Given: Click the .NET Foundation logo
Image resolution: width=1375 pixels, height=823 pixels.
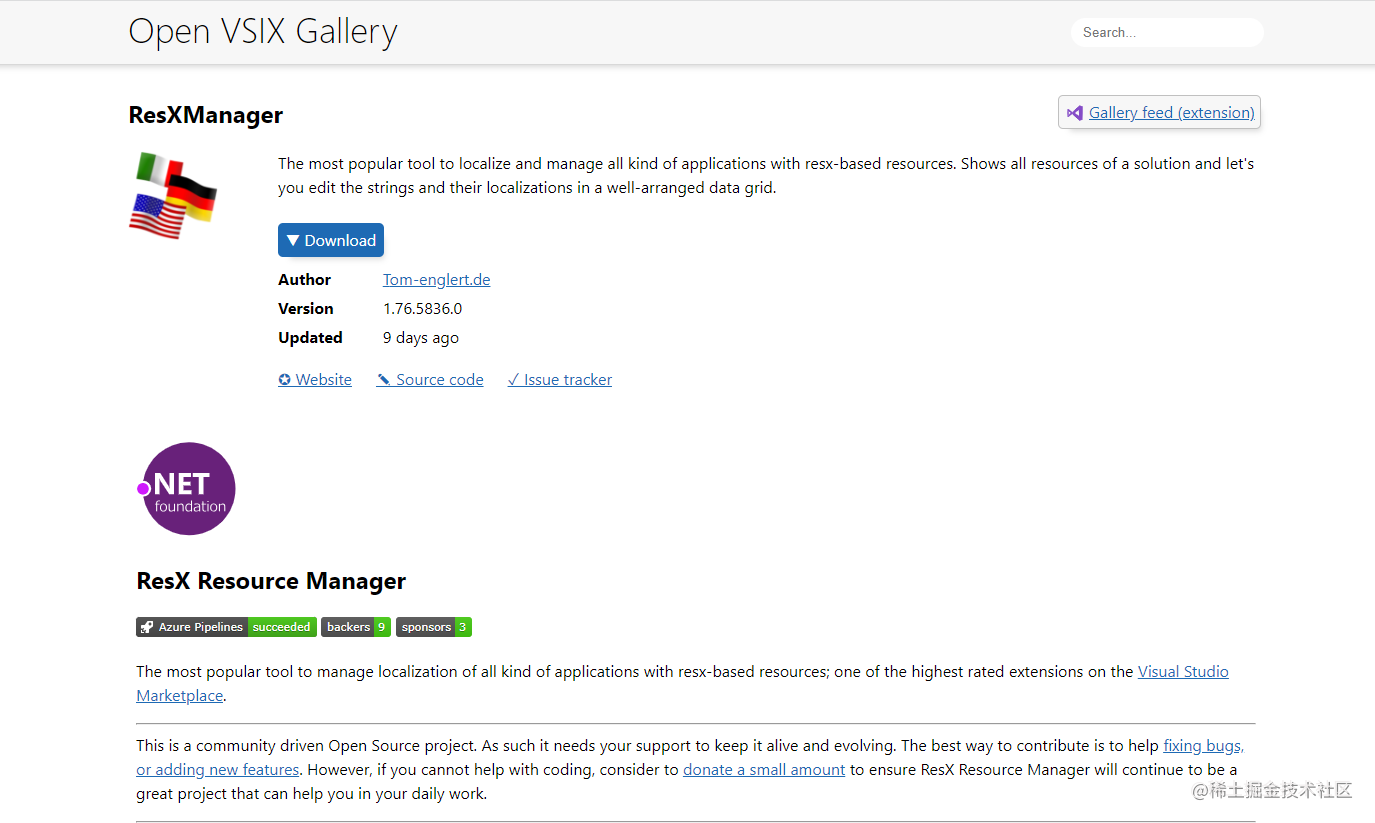Looking at the screenshot, I should (x=187, y=488).
